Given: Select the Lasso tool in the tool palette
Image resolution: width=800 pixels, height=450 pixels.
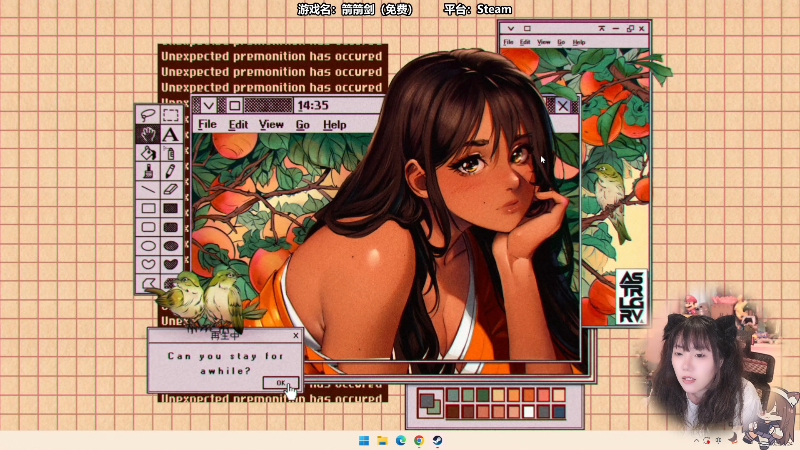Looking at the screenshot, I should (148, 115).
